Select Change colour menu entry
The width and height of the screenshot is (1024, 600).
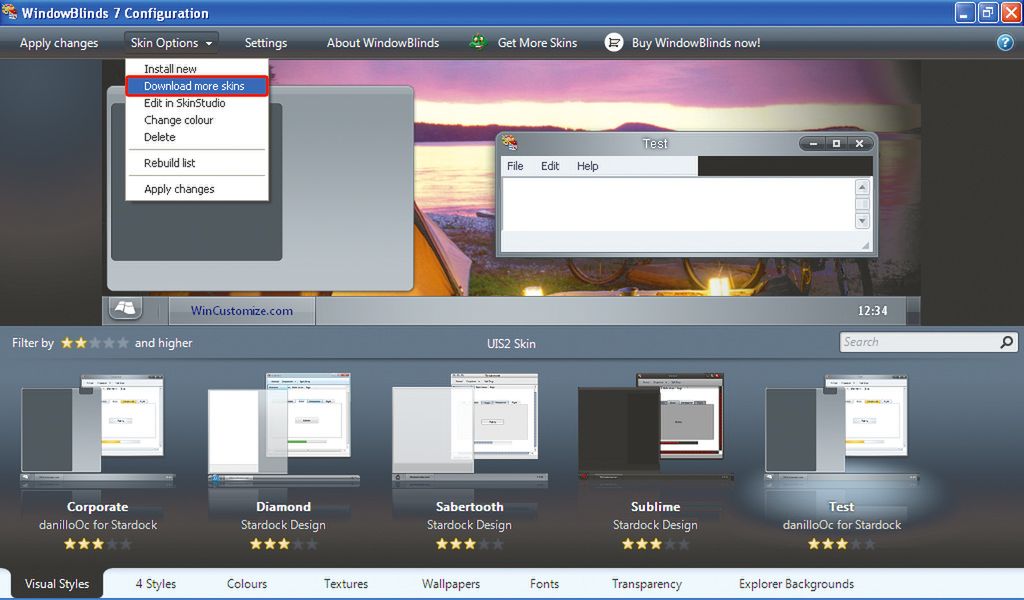coord(197,119)
